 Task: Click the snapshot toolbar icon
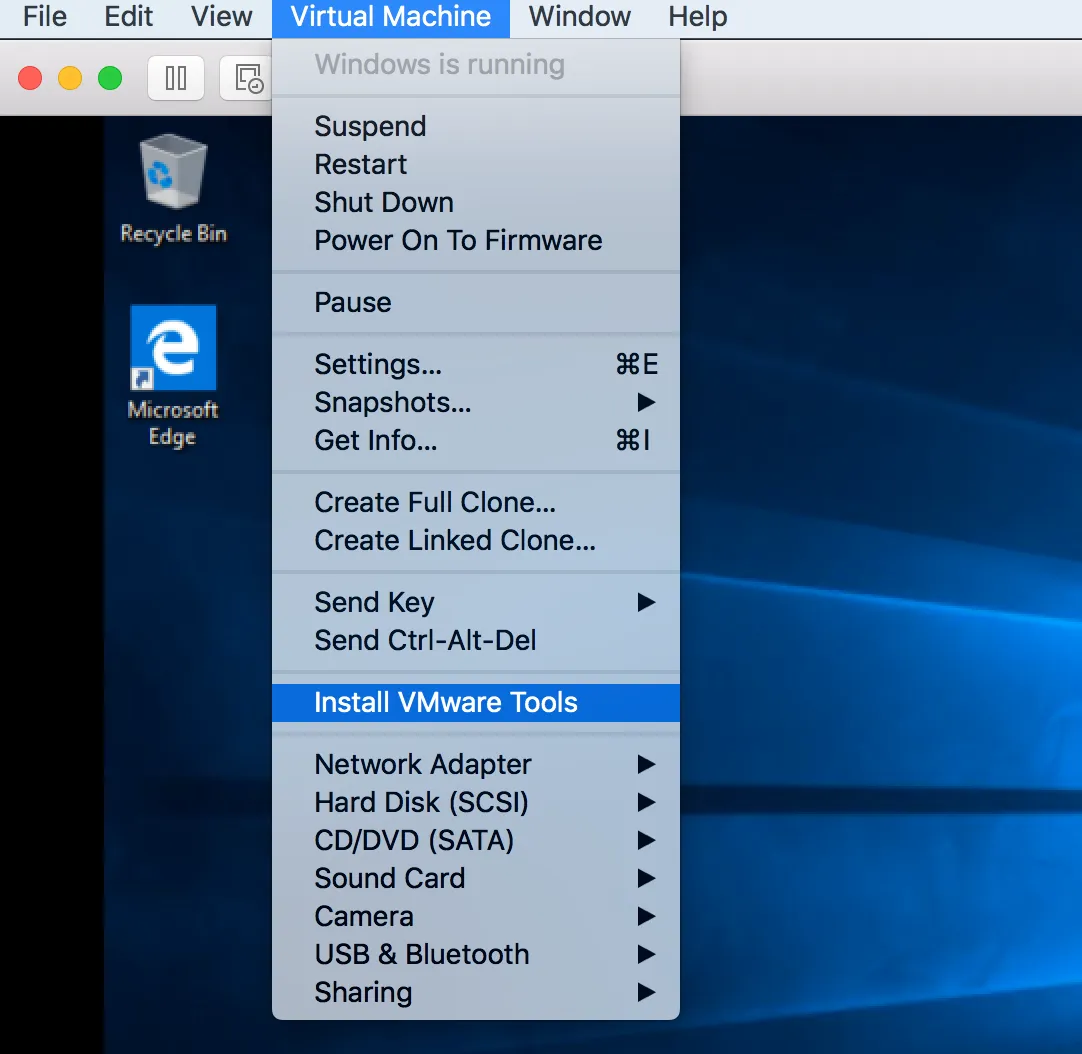point(246,78)
